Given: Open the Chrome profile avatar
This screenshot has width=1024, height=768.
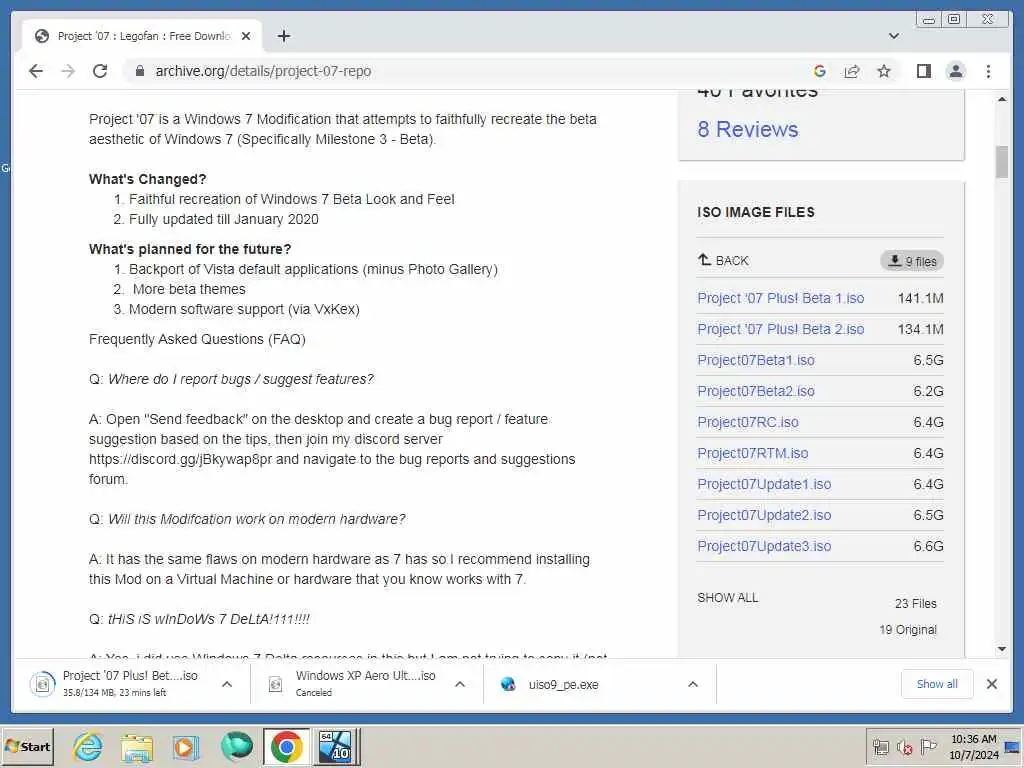Looking at the screenshot, I should [x=955, y=71].
